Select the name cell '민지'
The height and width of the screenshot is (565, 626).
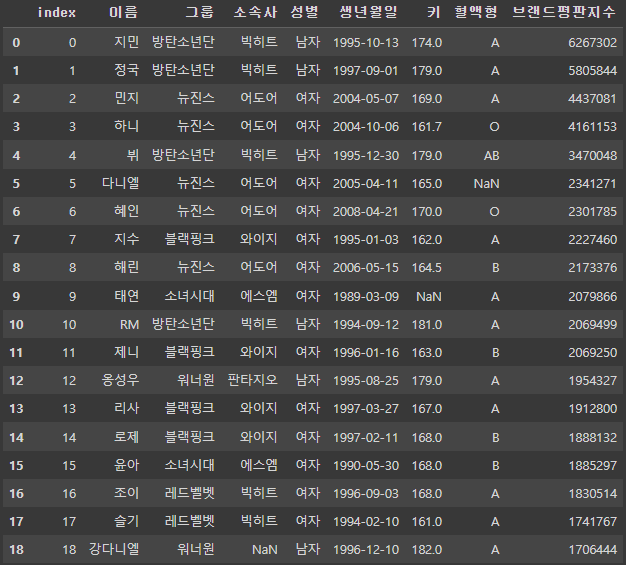(x=127, y=98)
